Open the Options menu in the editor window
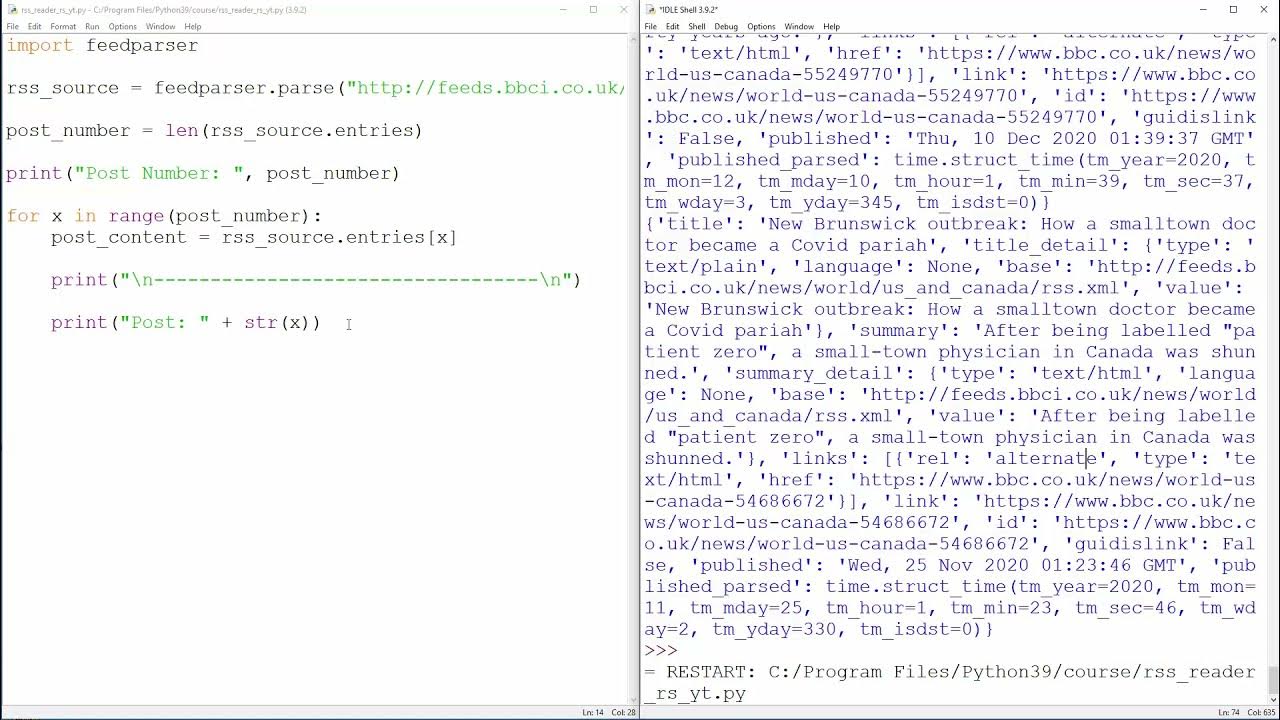This screenshot has height=720, width=1280. click(x=122, y=26)
